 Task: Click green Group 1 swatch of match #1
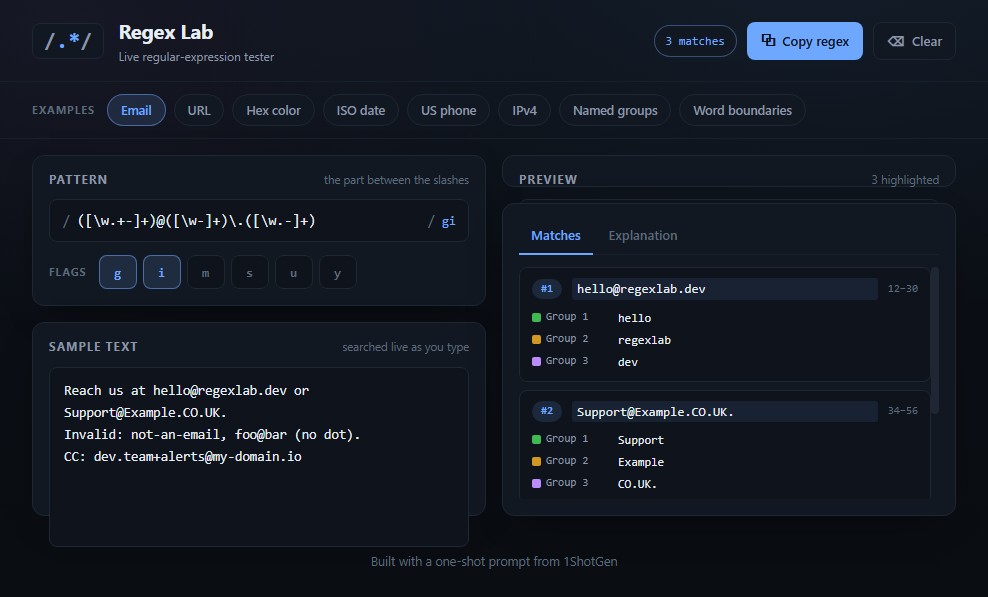pyautogui.click(x=537, y=317)
